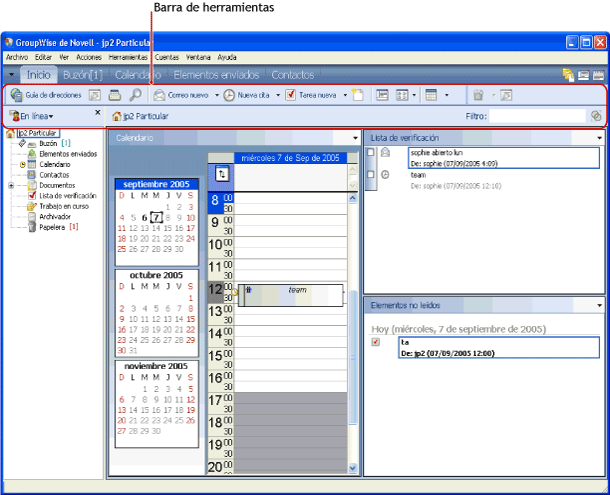610x495 pixels.
Task: Click the magnifying glass search icon
Action: [x=135, y=95]
